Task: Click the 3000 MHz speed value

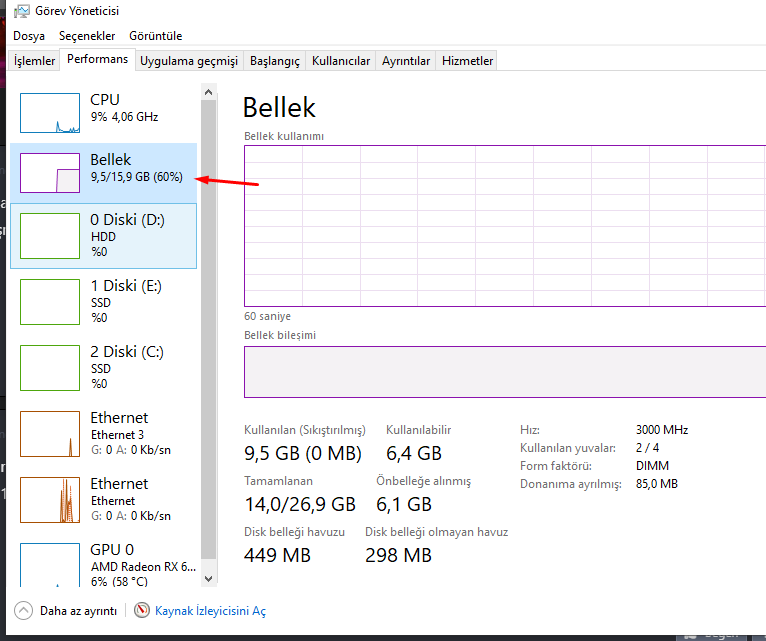Action: click(x=662, y=430)
